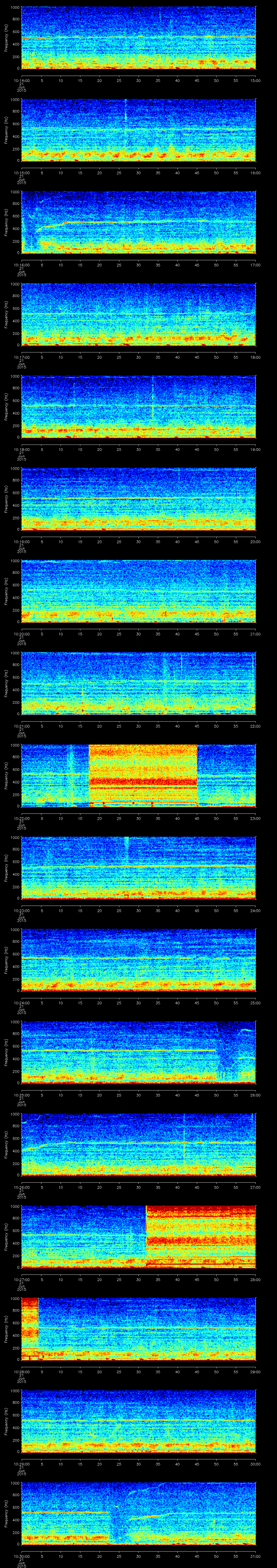Viewport: 277px width, 1568px height.
Task: Click the '10:26:00' start time label
Action: point(21,1186)
